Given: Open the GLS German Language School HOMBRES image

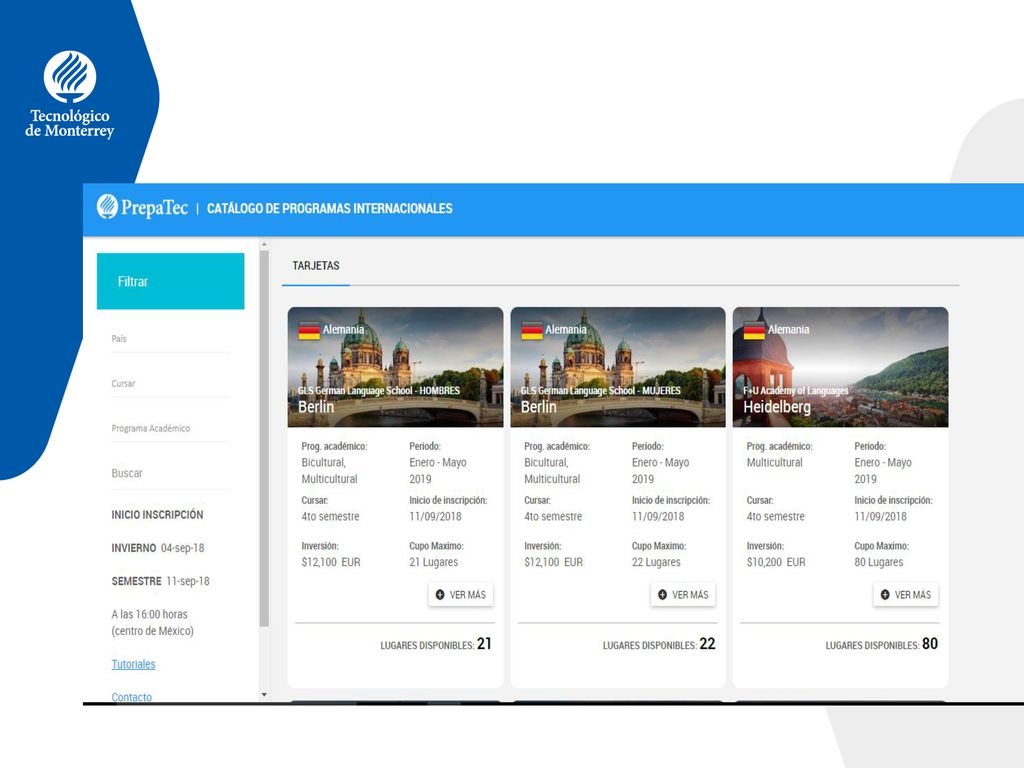Looking at the screenshot, I should pyautogui.click(x=396, y=367).
